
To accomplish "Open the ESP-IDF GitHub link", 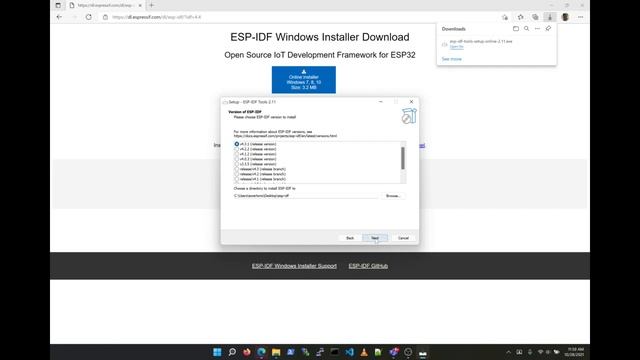I will pos(368,266).
